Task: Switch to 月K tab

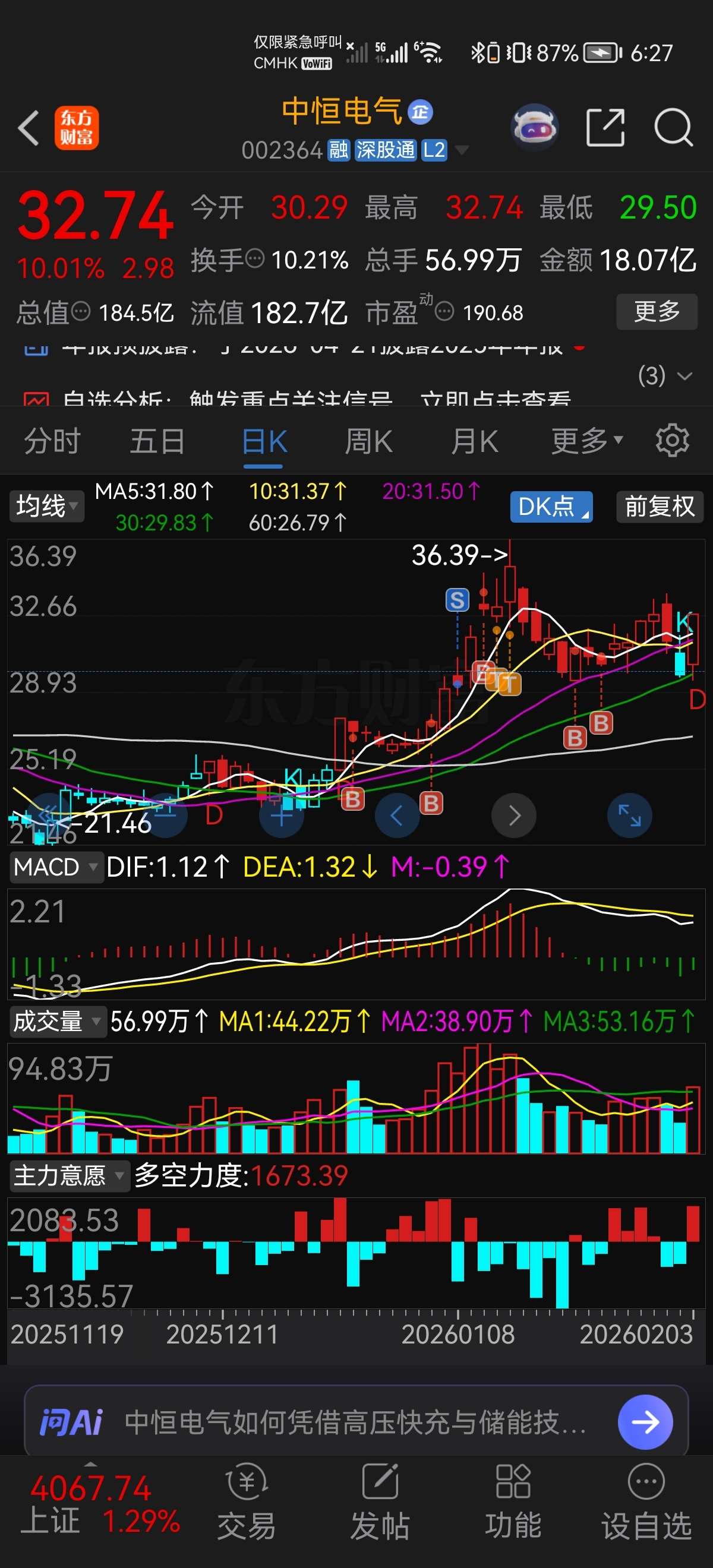Action: tap(474, 441)
